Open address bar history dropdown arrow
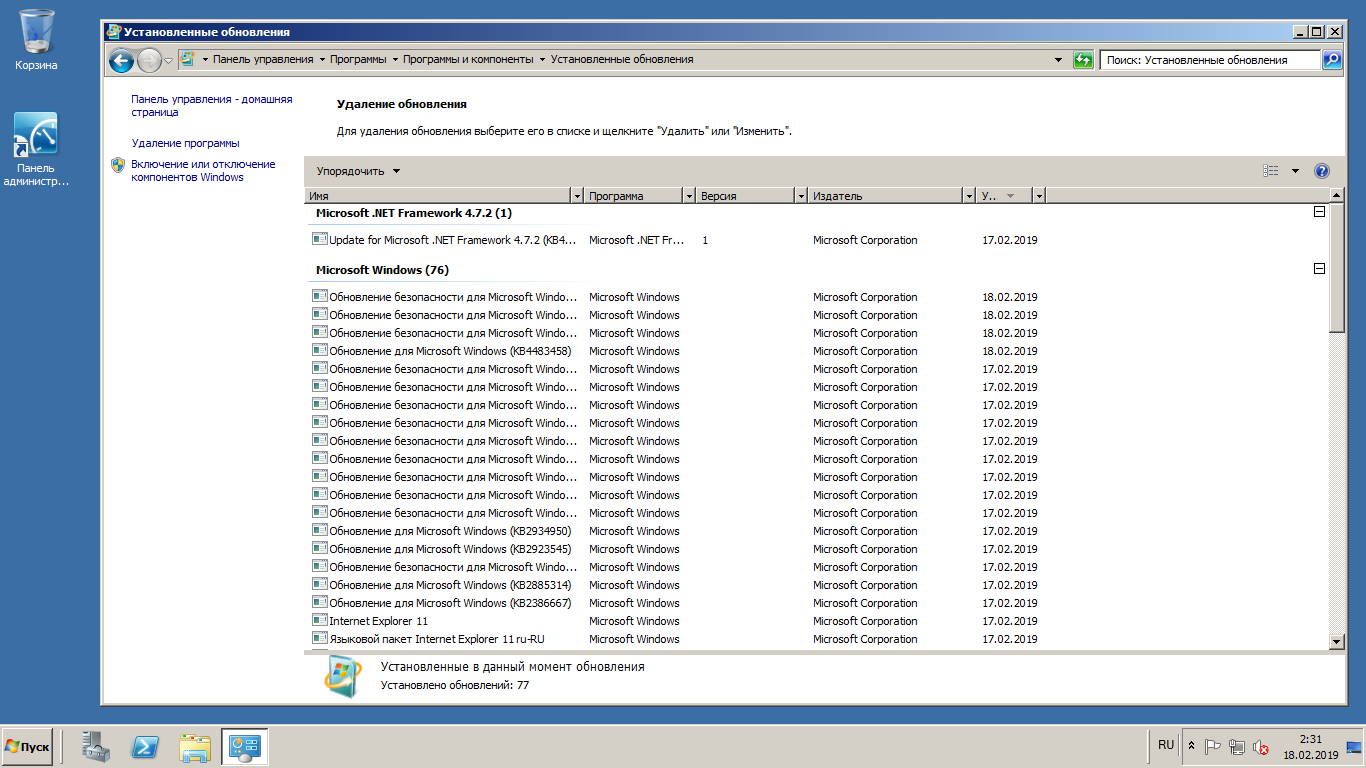 point(1059,60)
